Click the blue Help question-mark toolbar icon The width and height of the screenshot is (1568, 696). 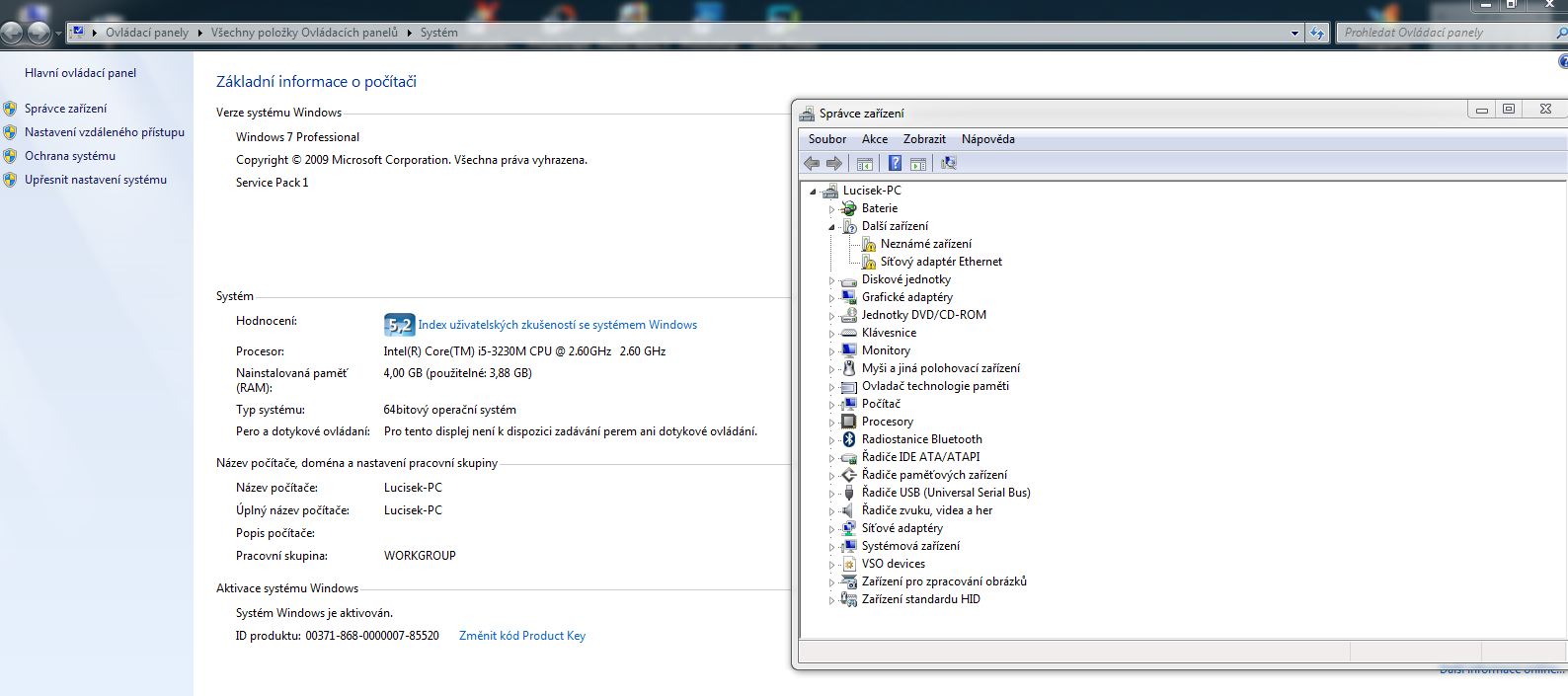(895, 163)
